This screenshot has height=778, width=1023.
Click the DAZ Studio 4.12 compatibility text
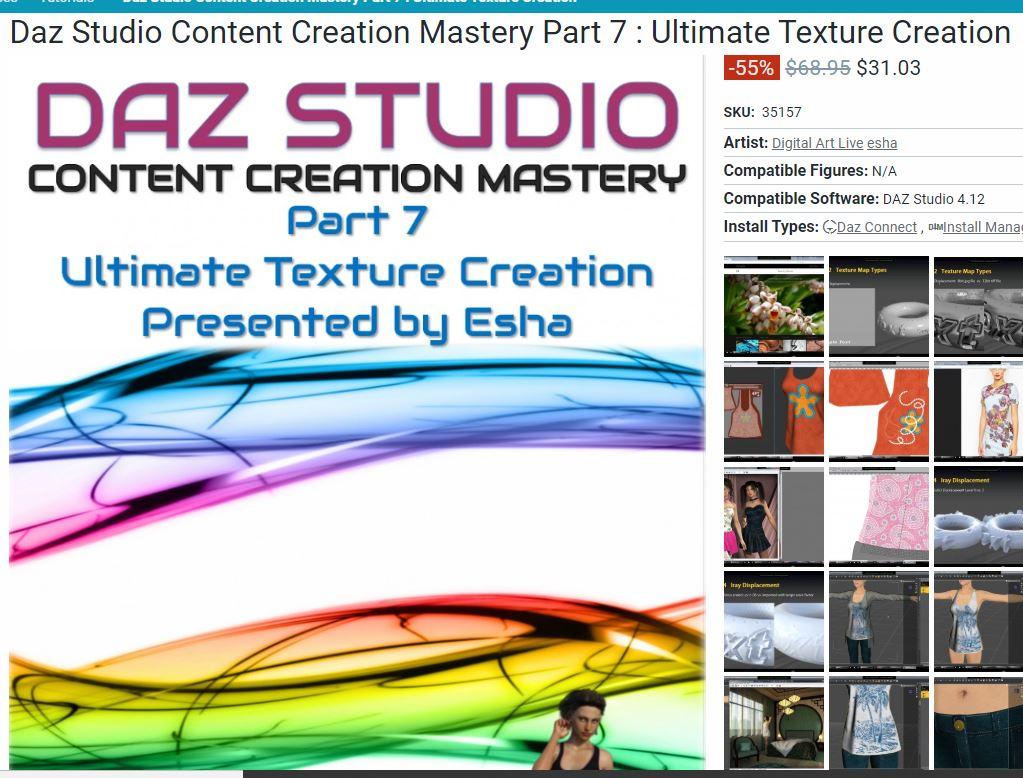coord(934,199)
